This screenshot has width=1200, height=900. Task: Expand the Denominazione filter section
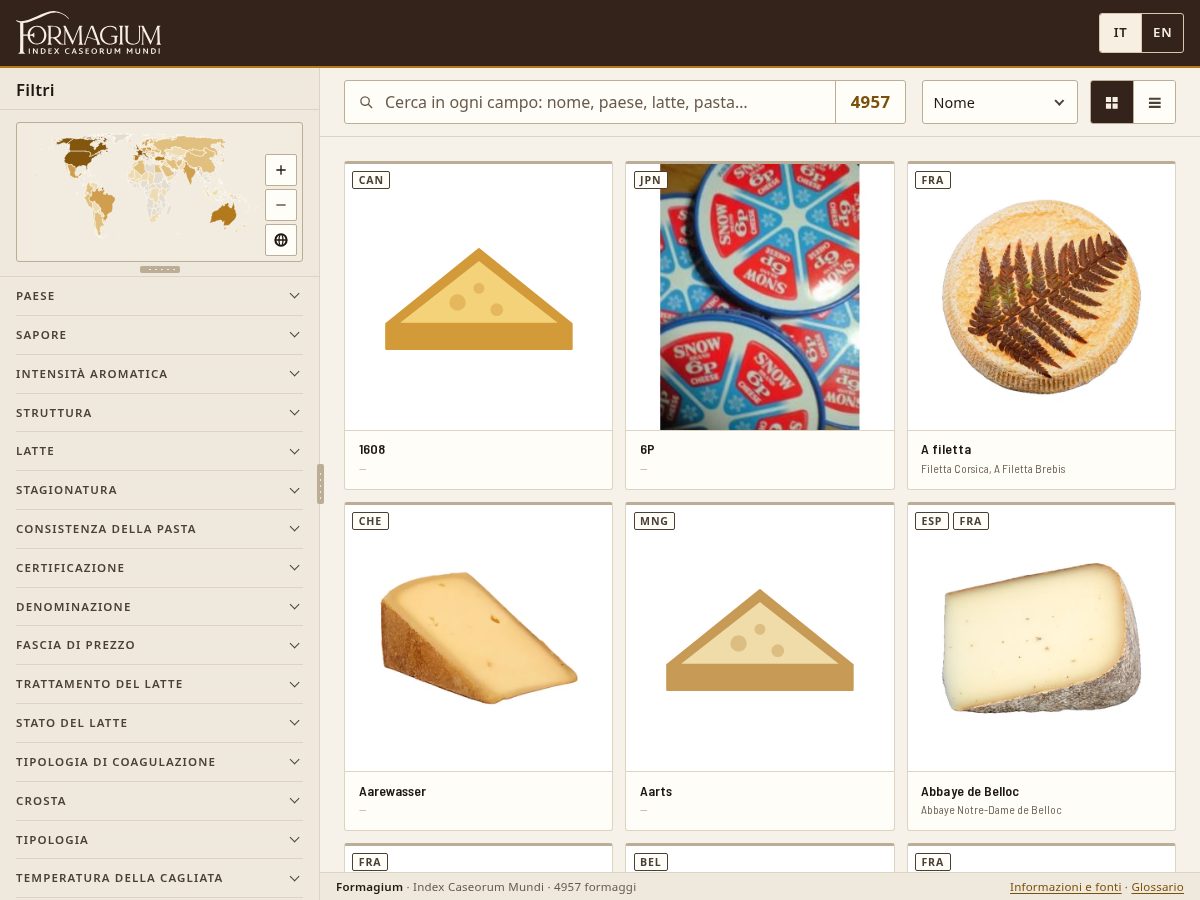159,607
